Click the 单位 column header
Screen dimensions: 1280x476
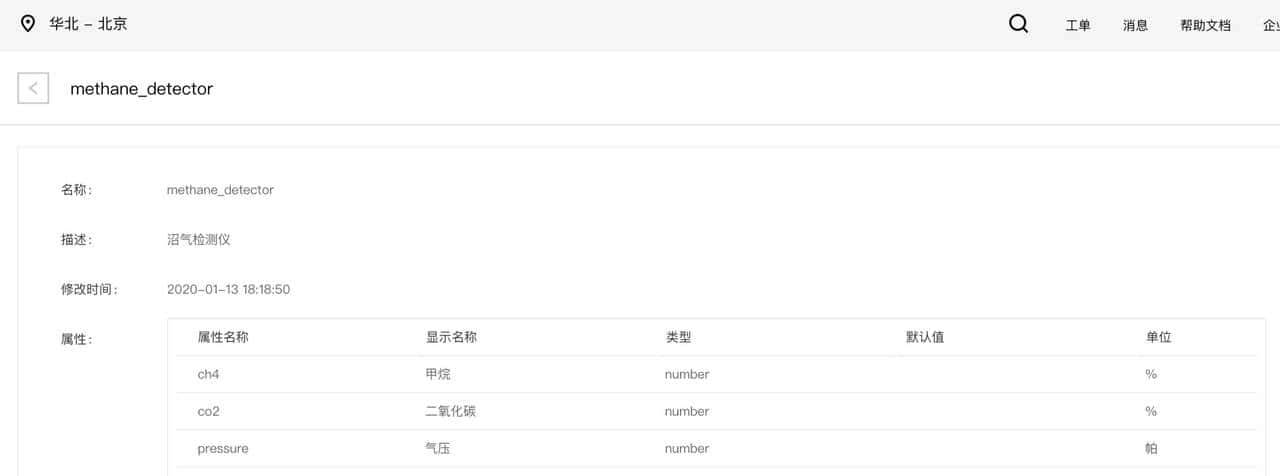point(1158,337)
